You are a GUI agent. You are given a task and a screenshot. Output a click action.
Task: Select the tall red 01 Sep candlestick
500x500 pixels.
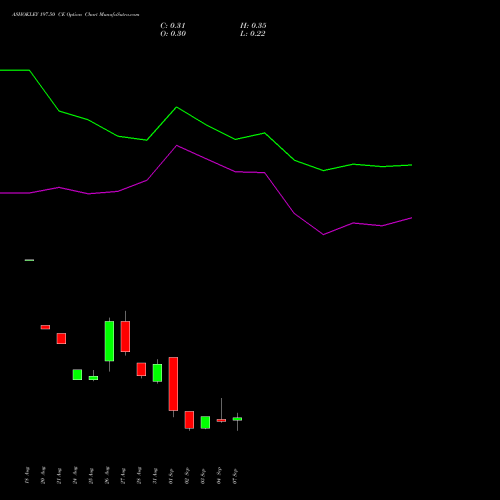[x=173, y=384]
